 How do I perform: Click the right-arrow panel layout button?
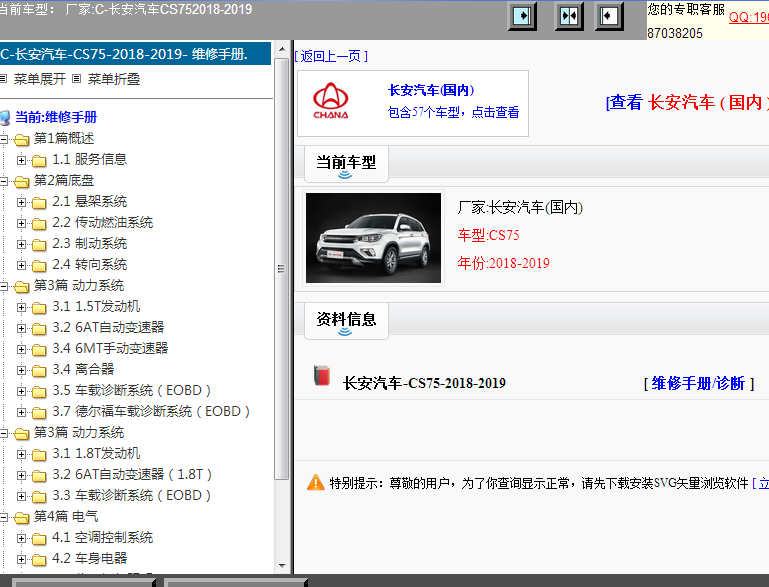click(521, 16)
